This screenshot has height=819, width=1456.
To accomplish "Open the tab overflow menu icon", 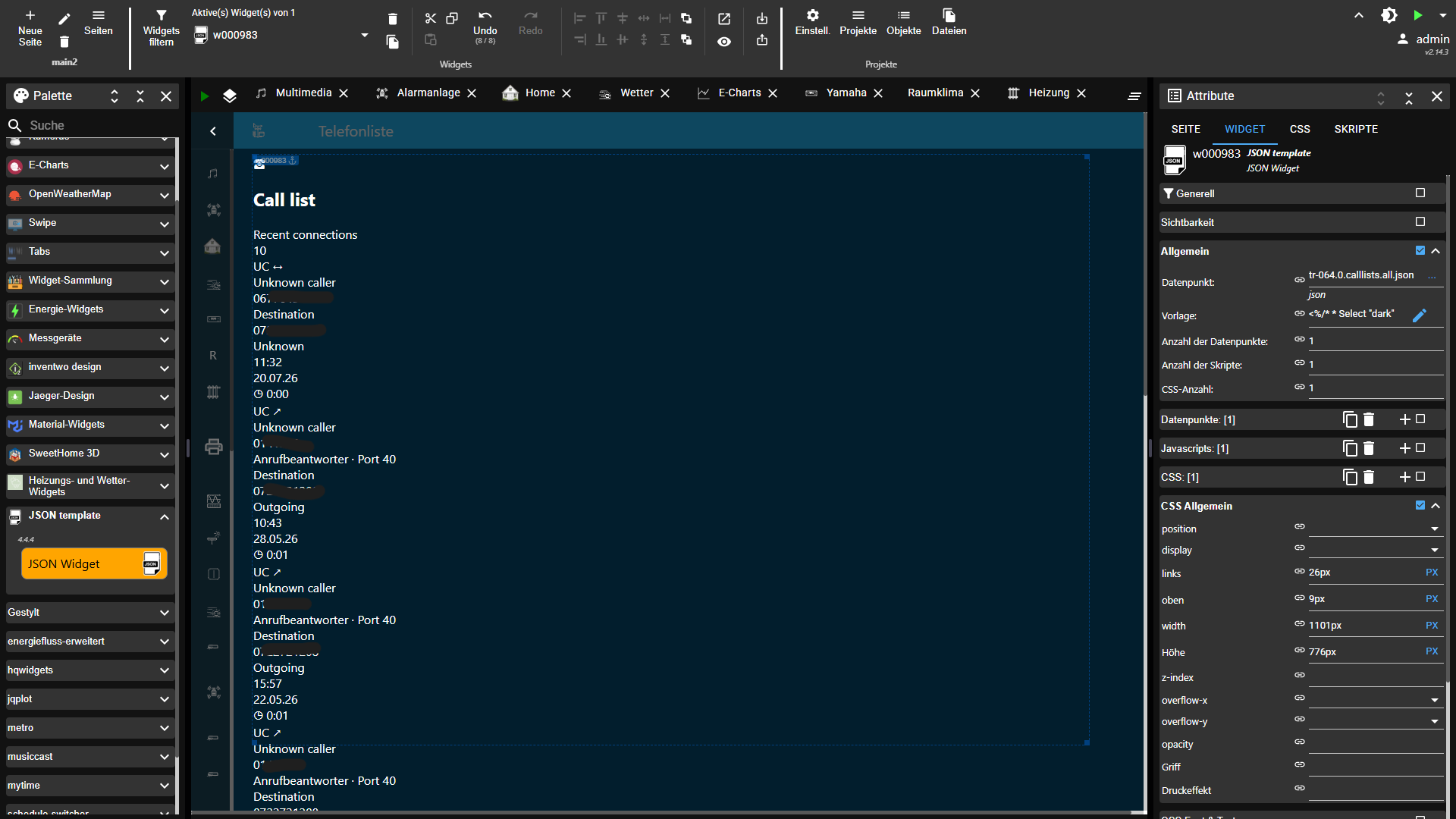I will (x=1134, y=96).
